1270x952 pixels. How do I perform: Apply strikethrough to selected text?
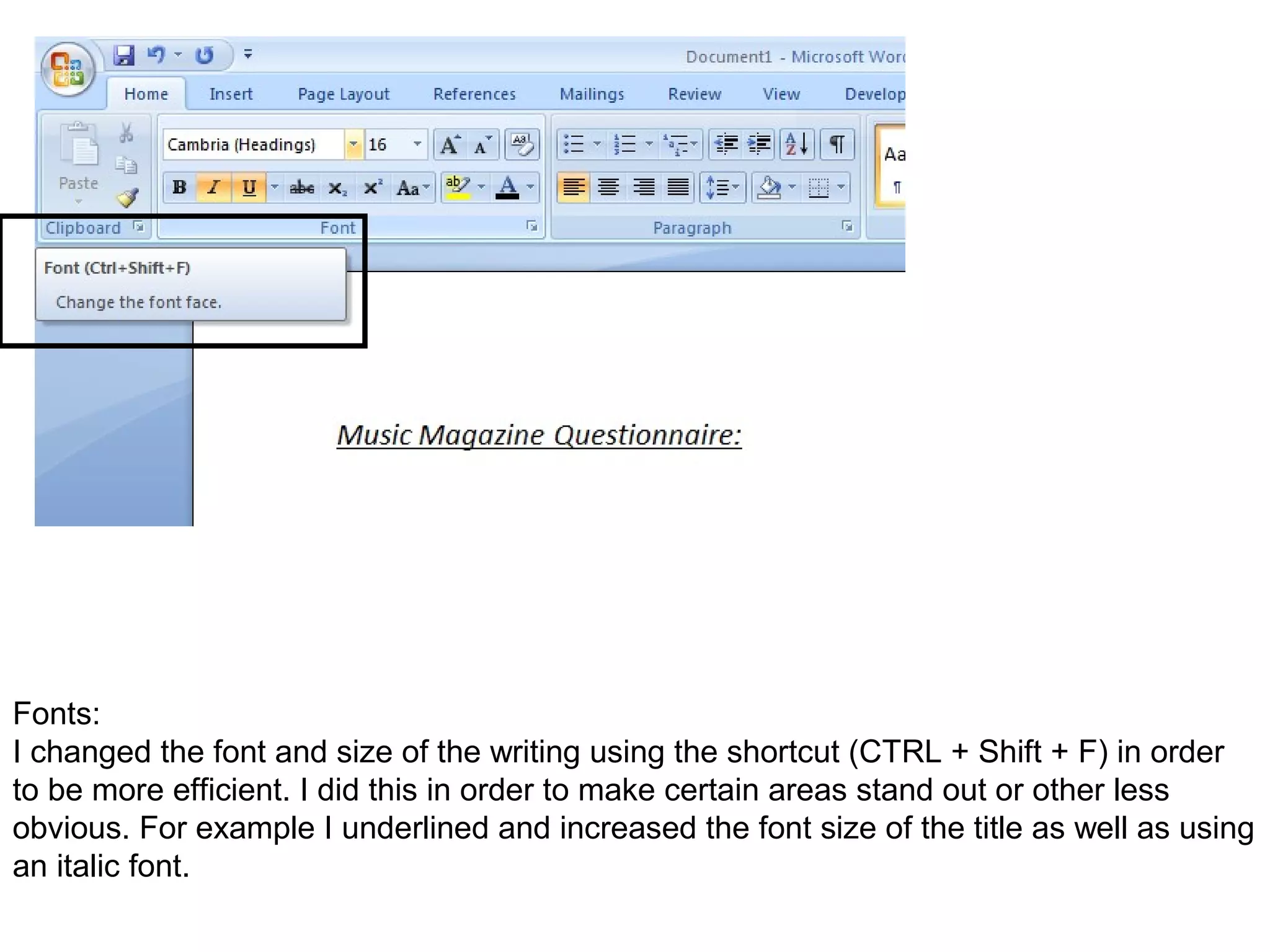302,188
